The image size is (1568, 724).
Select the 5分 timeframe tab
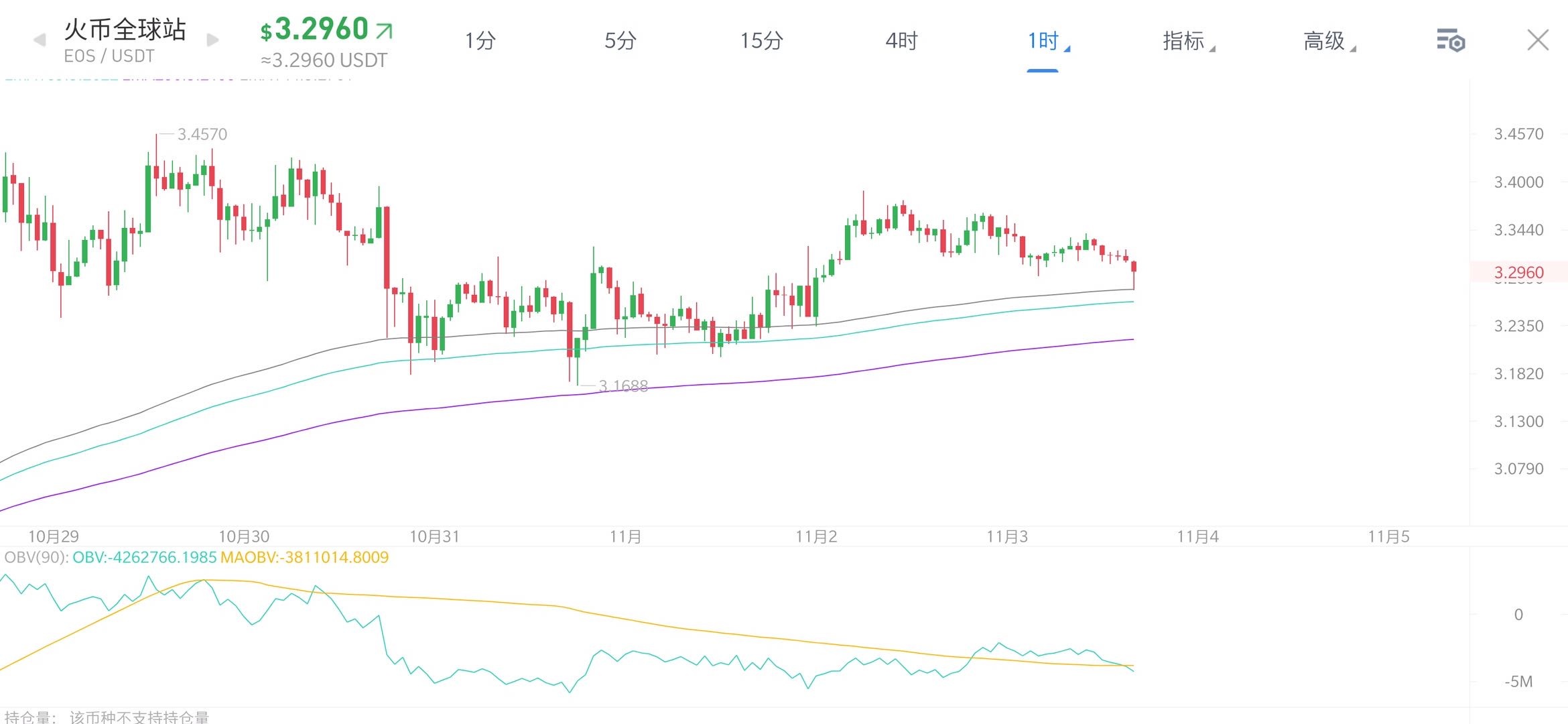620,41
